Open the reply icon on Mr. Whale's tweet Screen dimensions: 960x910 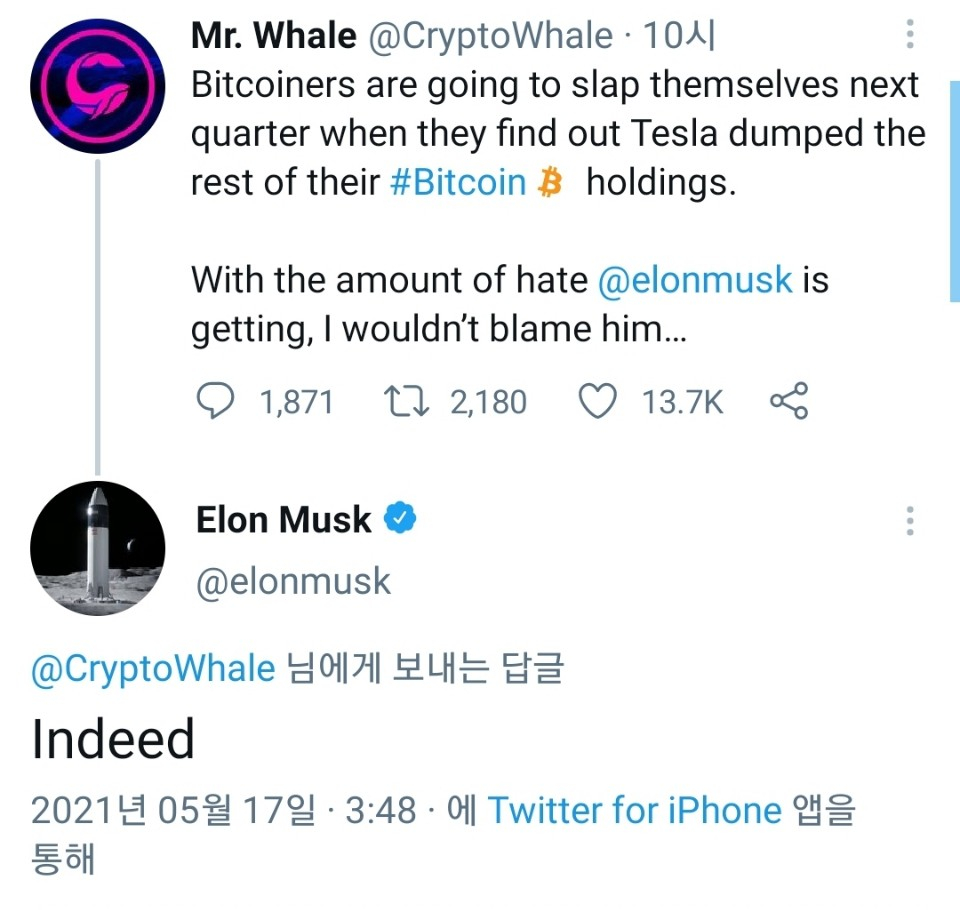click(215, 400)
